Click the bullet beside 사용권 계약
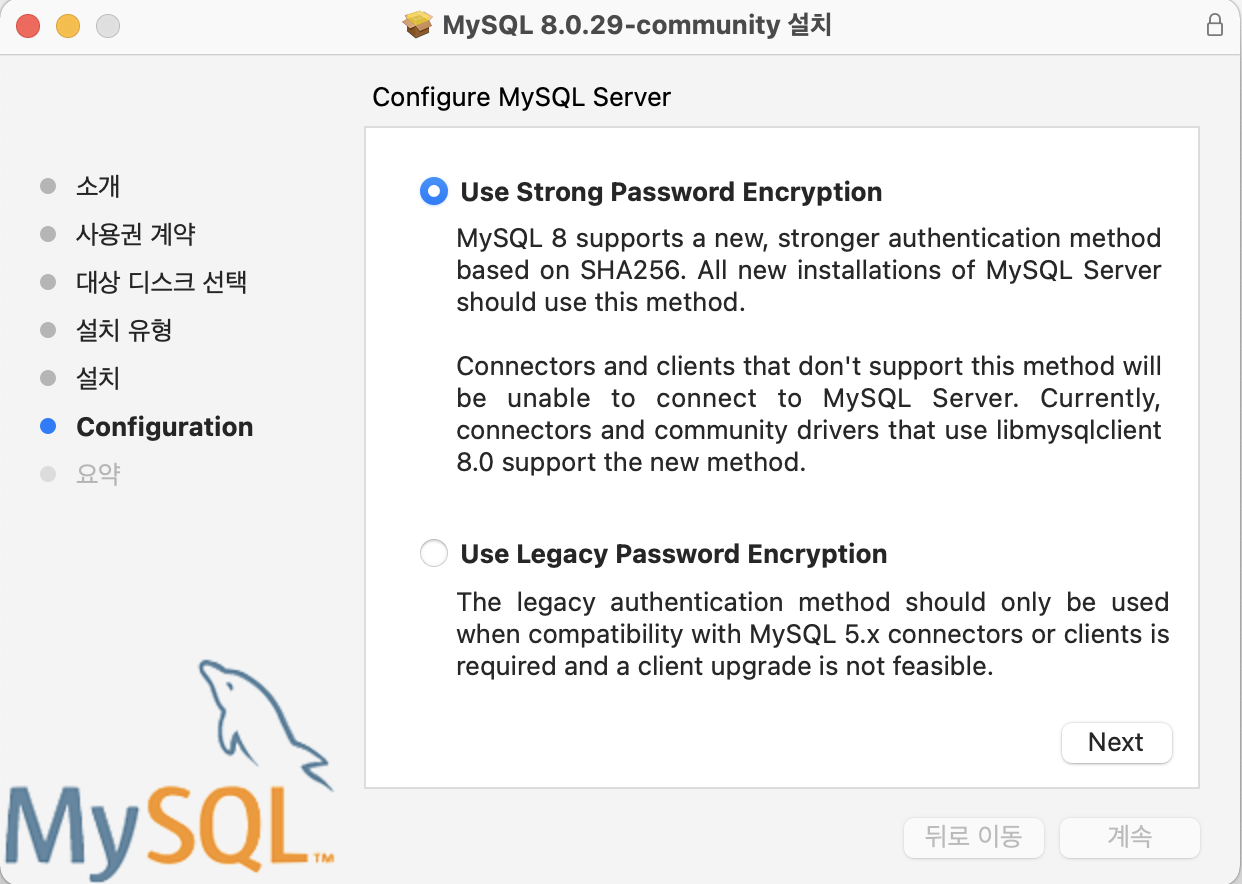Screen dimensions: 1242x884 (48, 234)
